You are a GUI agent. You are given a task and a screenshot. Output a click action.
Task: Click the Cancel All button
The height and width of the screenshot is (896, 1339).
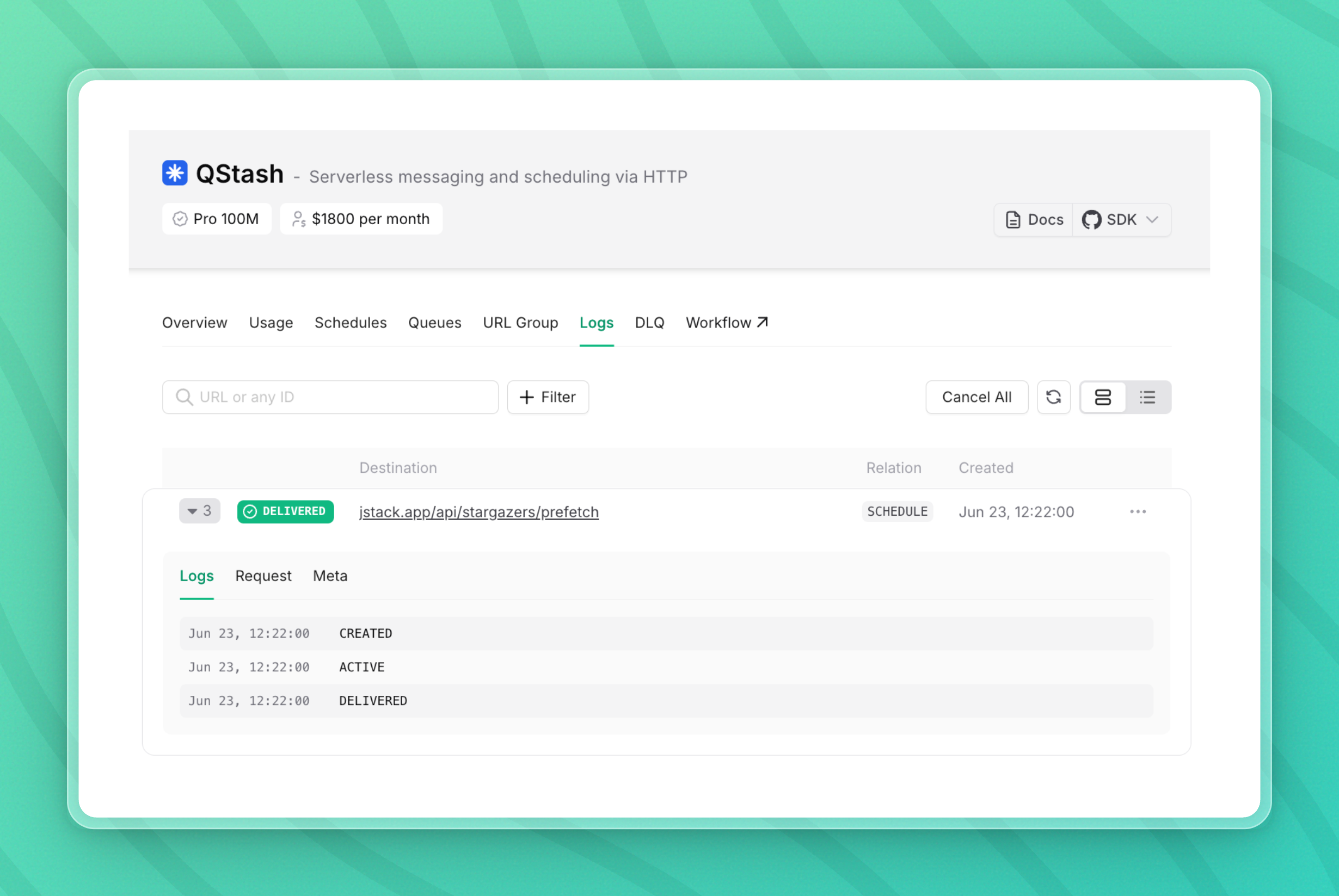pos(976,397)
